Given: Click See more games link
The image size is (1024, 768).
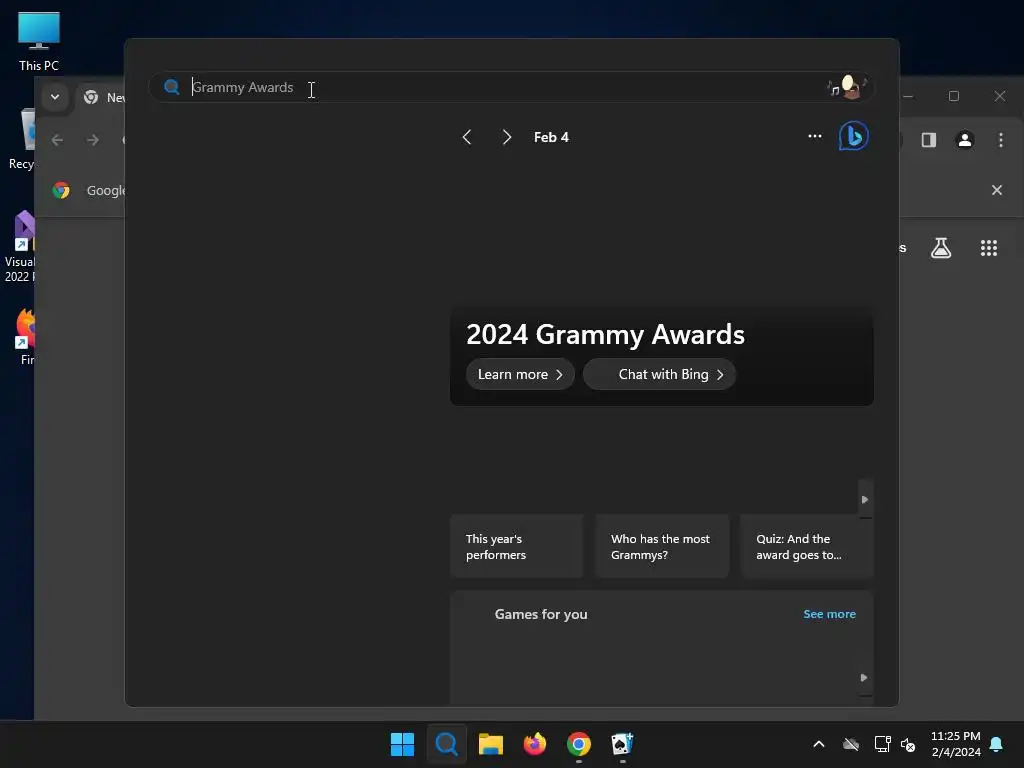Looking at the screenshot, I should pyautogui.click(x=829, y=614).
